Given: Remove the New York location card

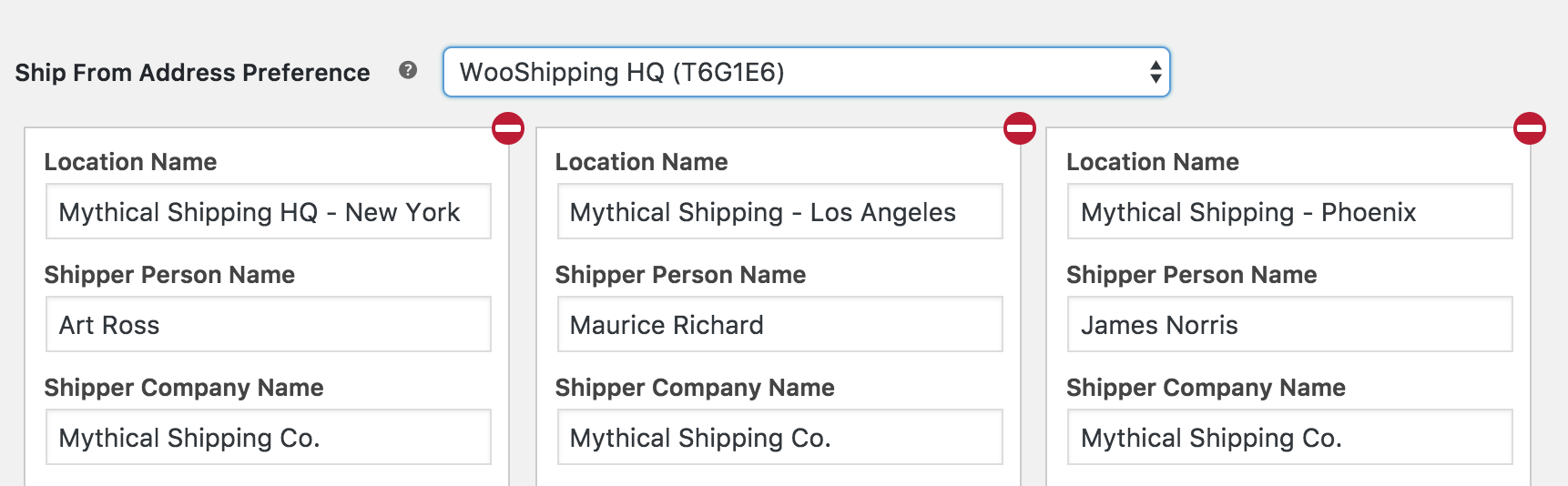Looking at the screenshot, I should (x=508, y=128).
